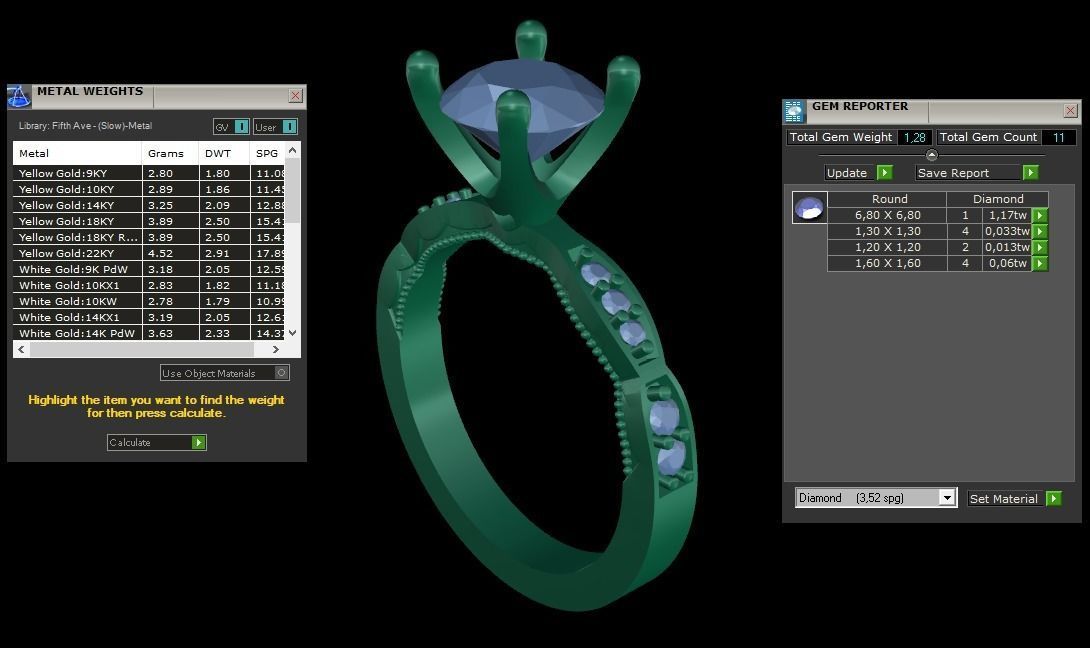Click green arrow next to Update

click(884, 172)
